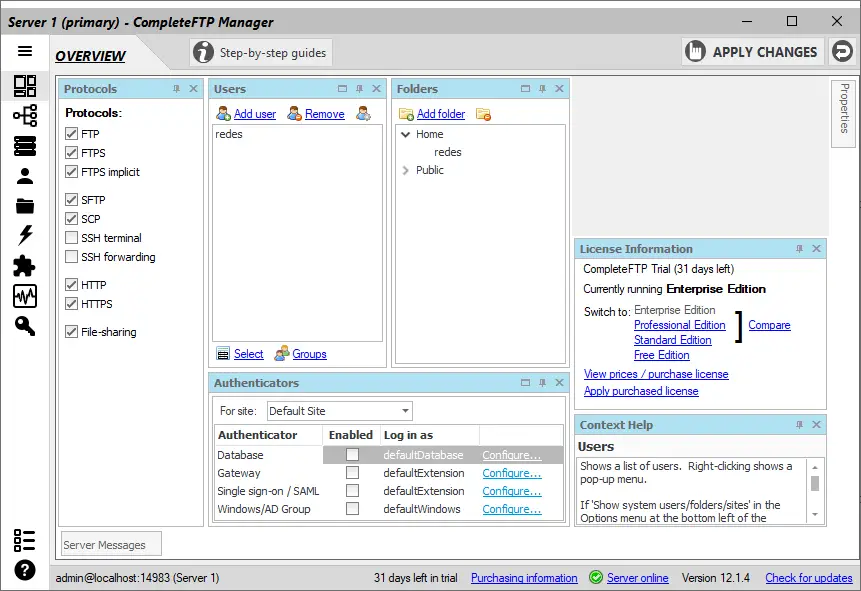The height and width of the screenshot is (591, 861).
Task: Click Select link in Users panel
Action: click(x=249, y=354)
